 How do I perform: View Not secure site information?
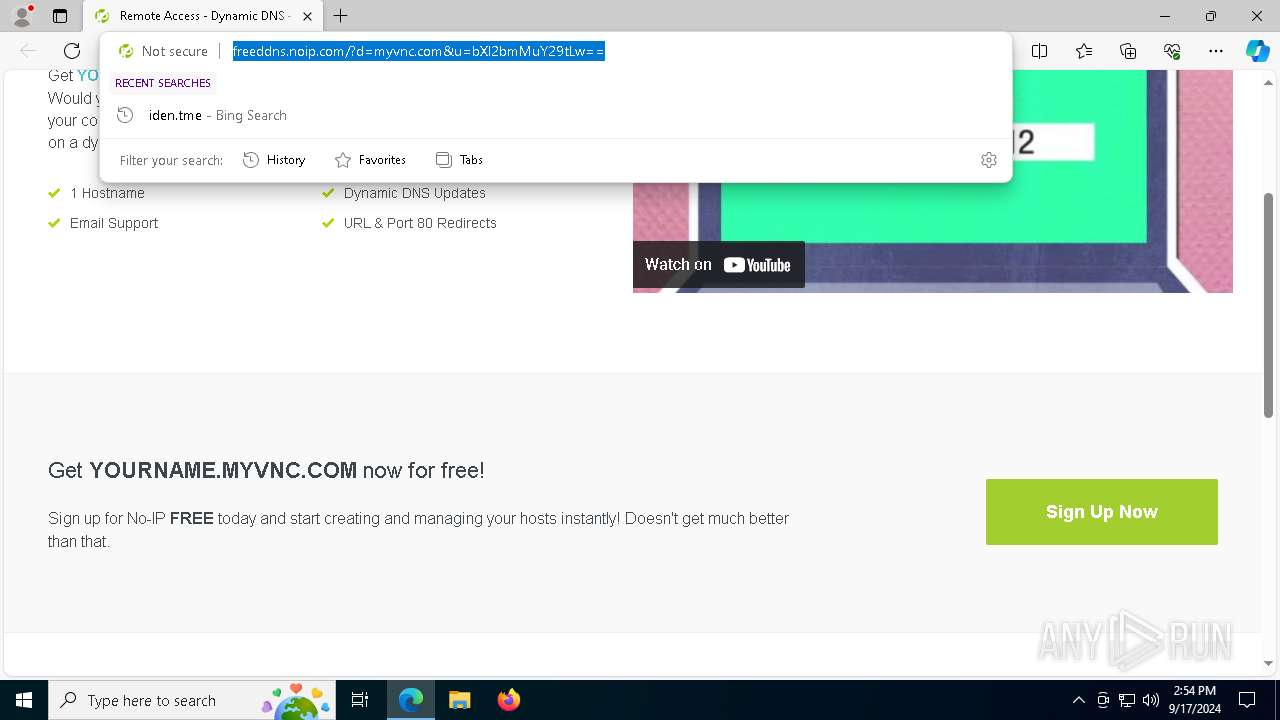[163, 51]
